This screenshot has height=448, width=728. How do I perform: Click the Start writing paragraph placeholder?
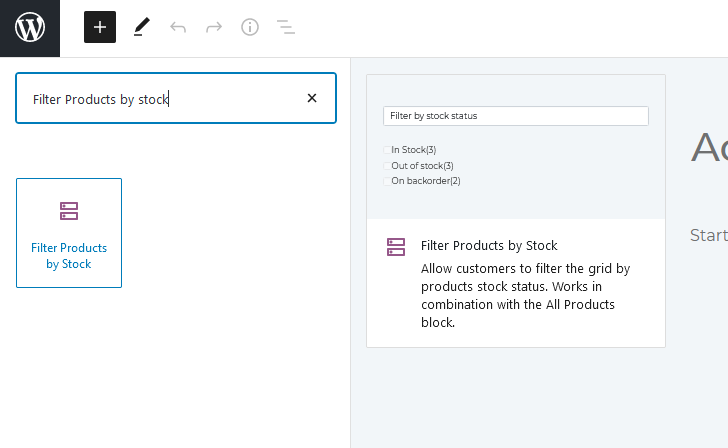[709, 235]
